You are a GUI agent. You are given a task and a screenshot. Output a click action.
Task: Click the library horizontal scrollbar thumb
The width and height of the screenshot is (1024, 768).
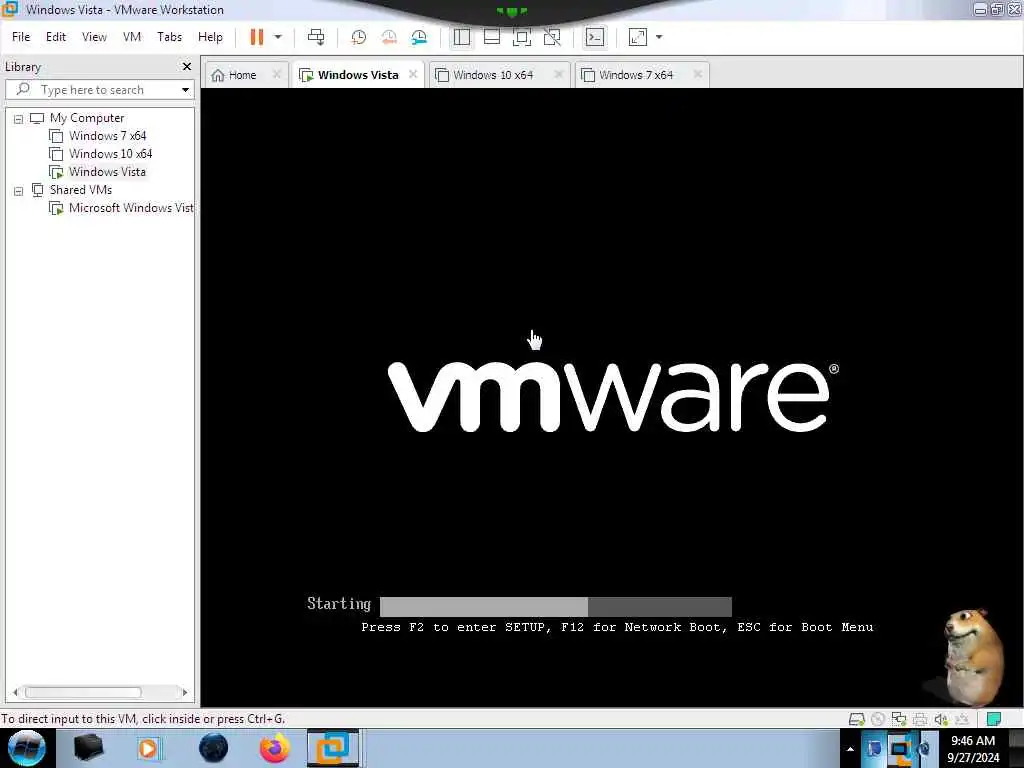pyautogui.click(x=83, y=692)
